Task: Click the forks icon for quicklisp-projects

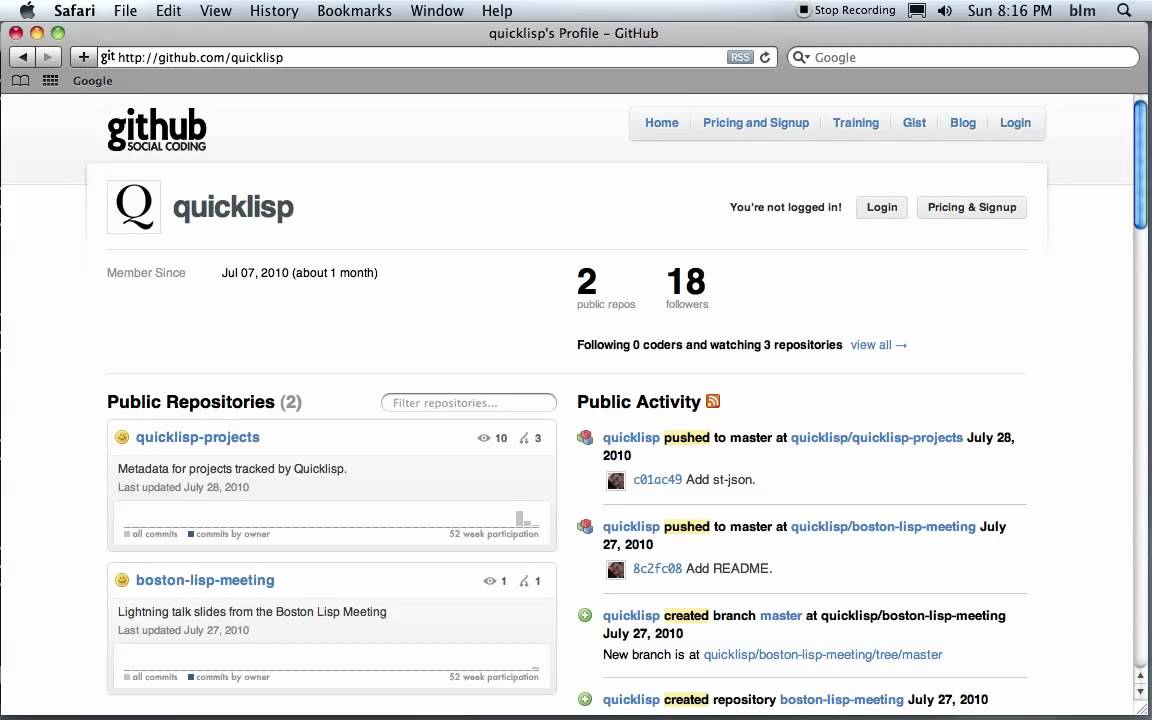Action: pyautogui.click(x=524, y=438)
